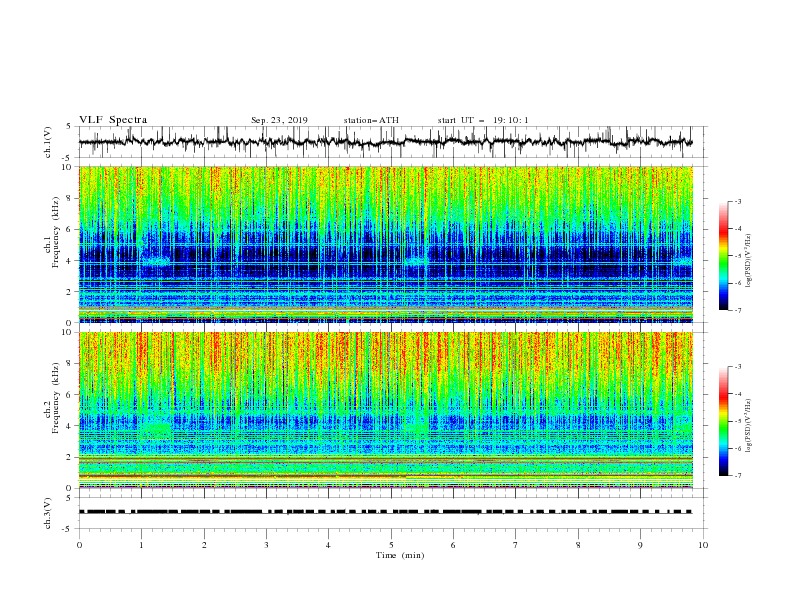Viewport: 792px width, 612px height.
Task: Click the "ch.3(V)" axis label
Action: [x=48, y=513]
